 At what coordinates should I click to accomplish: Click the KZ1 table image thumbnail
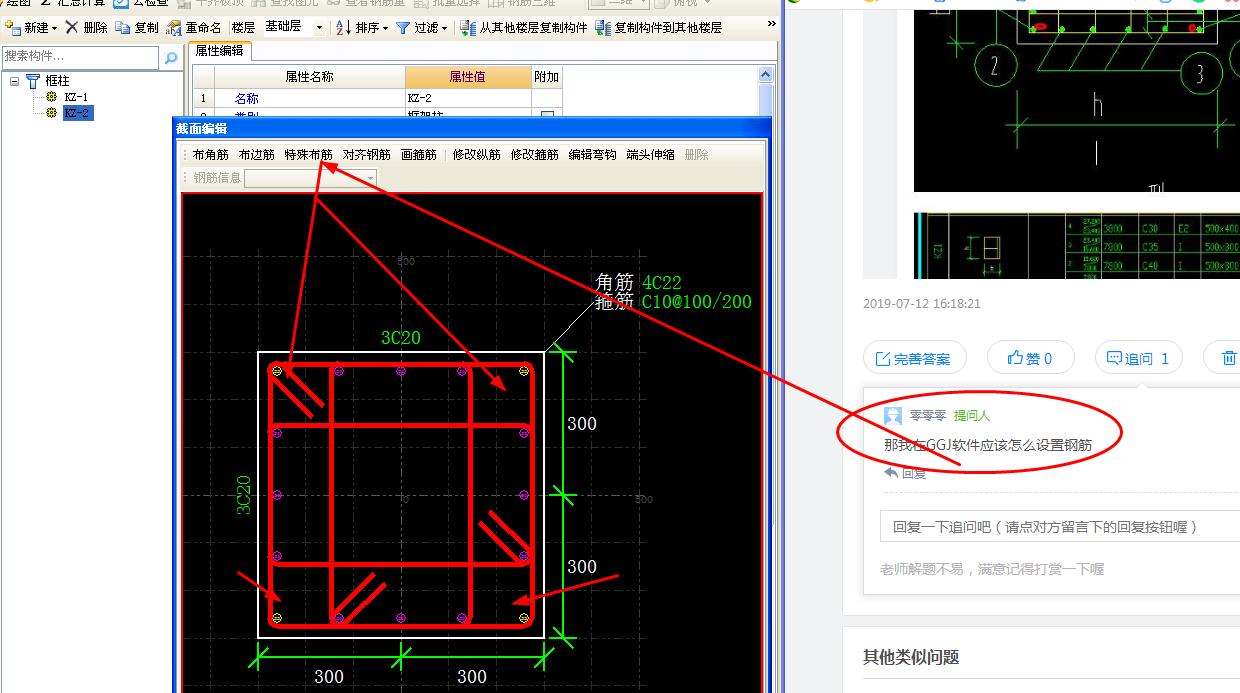pyautogui.click(x=1077, y=245)
